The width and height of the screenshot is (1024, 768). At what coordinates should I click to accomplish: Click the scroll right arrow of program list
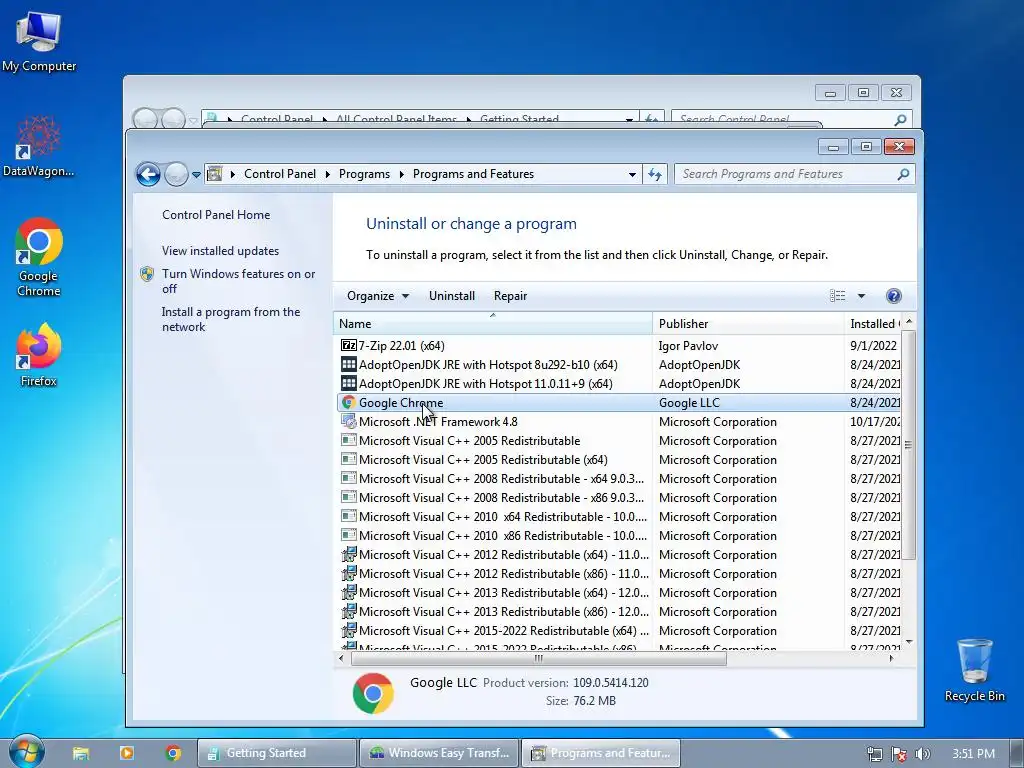click(x=891, y=658)
